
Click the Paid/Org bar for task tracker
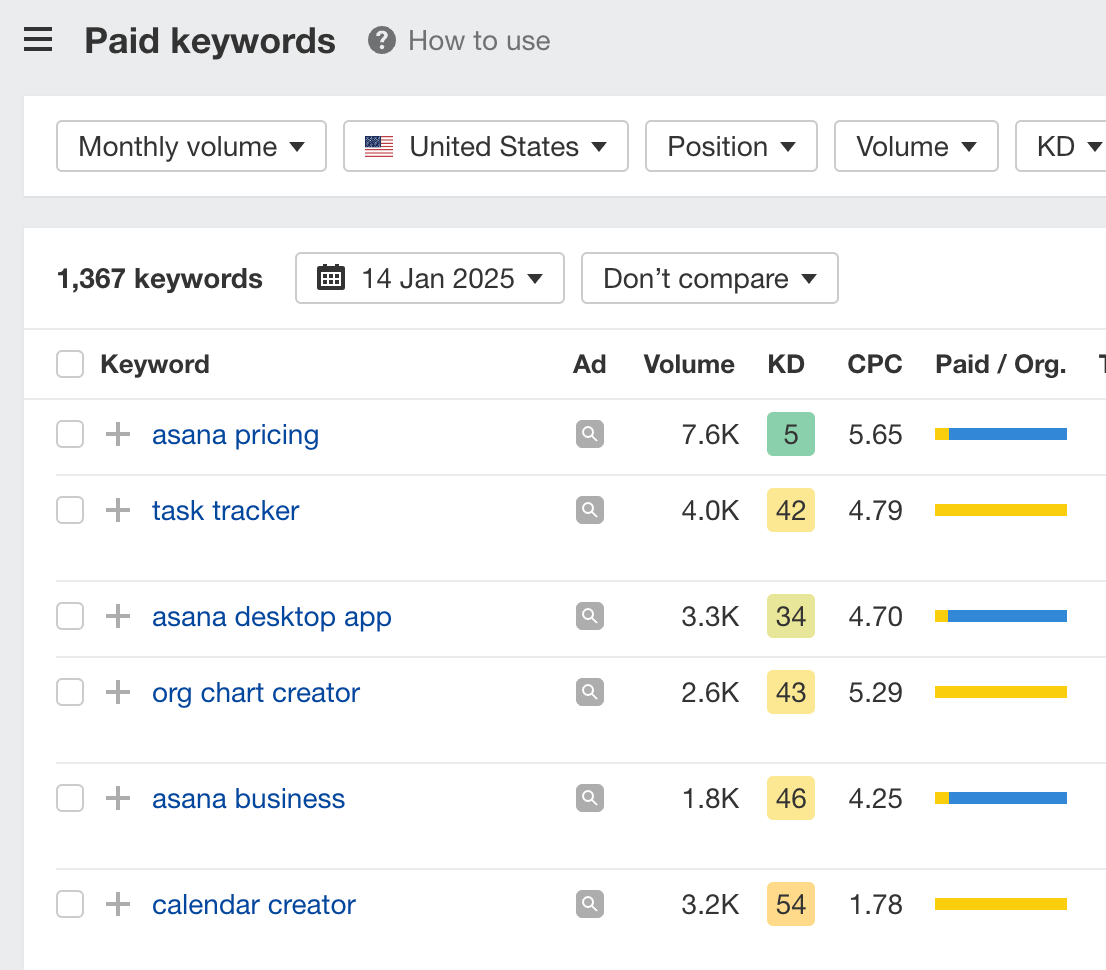1000,509
